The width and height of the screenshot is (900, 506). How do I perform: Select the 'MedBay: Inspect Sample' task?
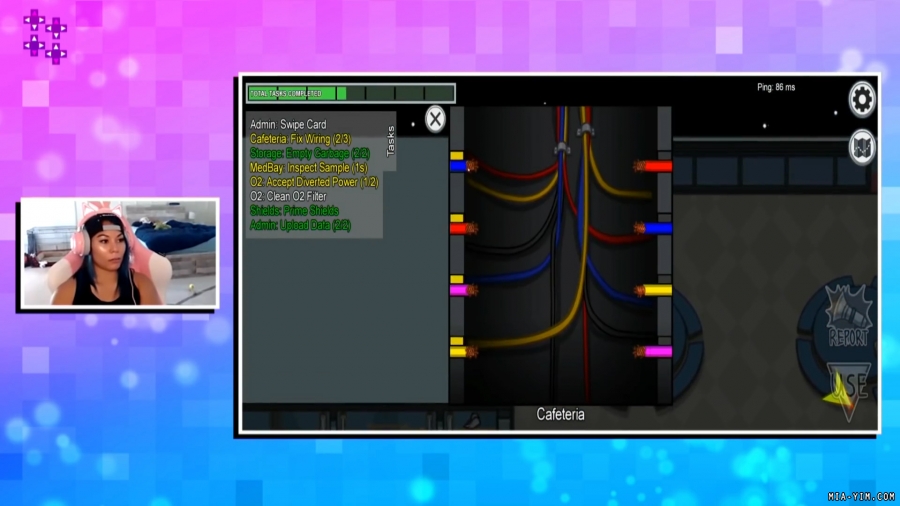coord(309,168)
